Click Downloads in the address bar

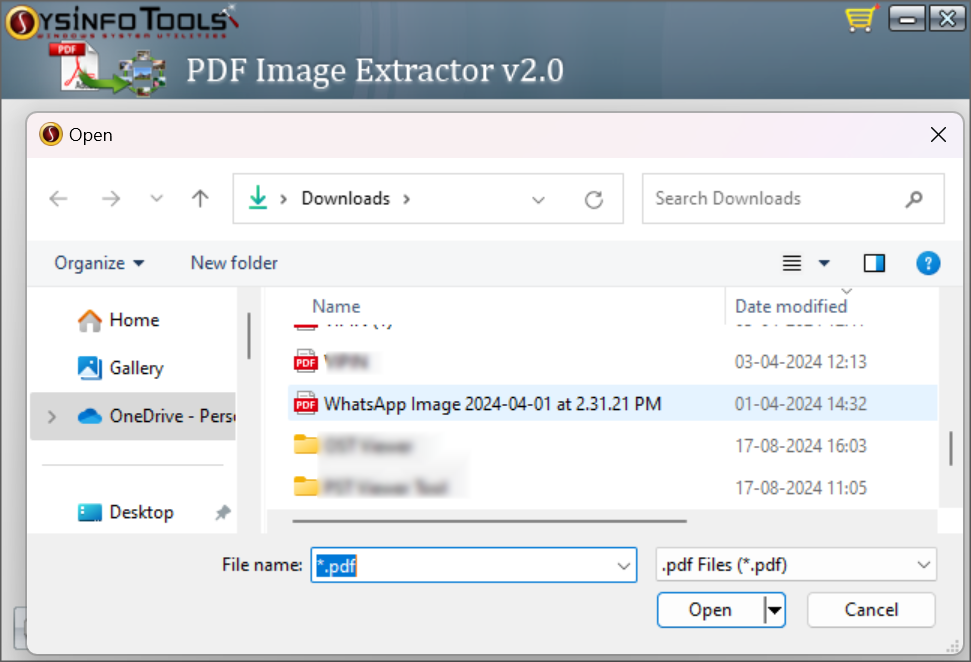click(x=346, y=198)
